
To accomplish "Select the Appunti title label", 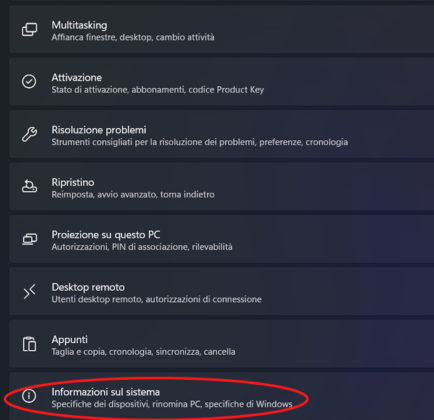I will tap(69, 339).
